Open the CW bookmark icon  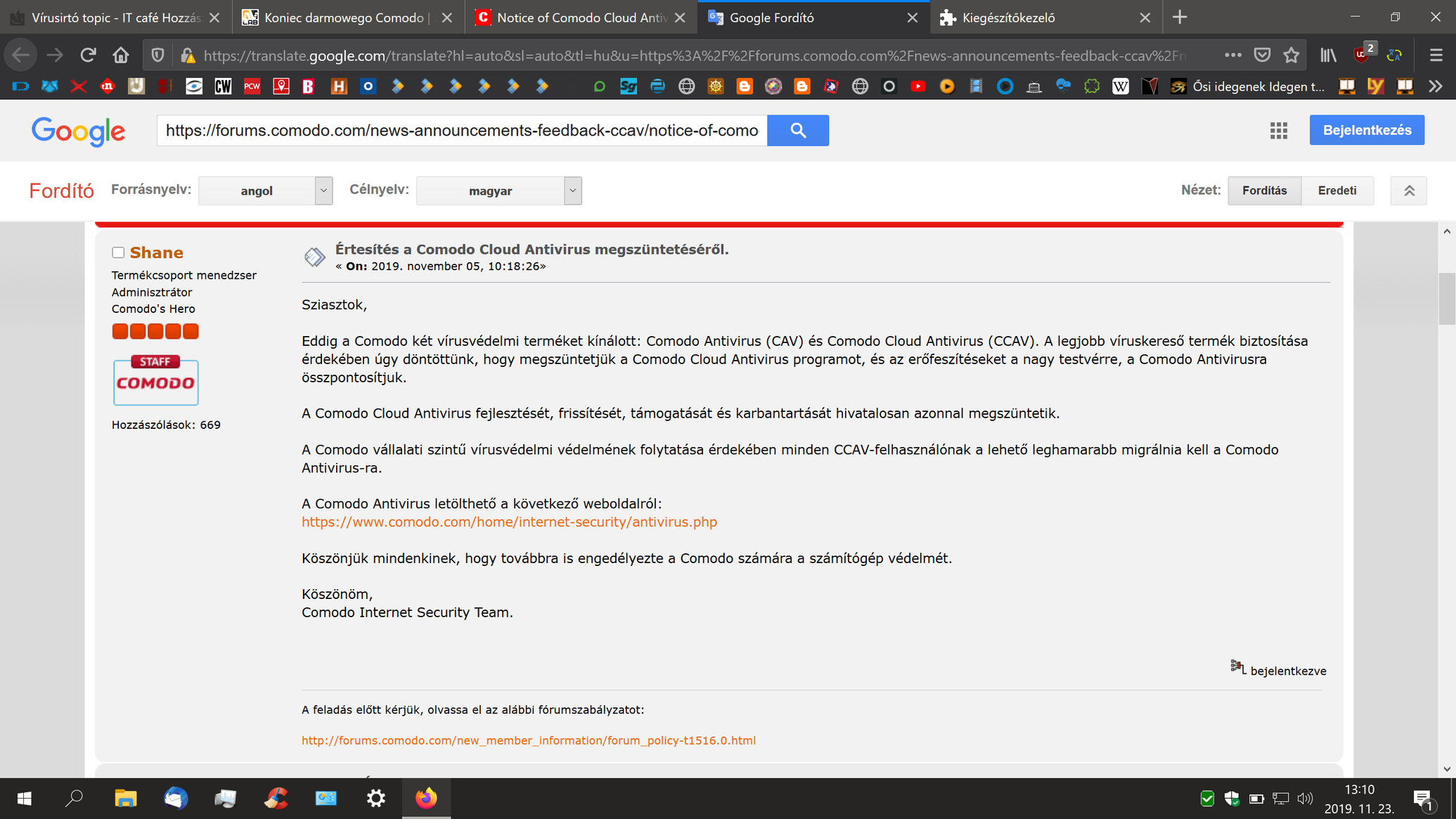coord(223,86)
